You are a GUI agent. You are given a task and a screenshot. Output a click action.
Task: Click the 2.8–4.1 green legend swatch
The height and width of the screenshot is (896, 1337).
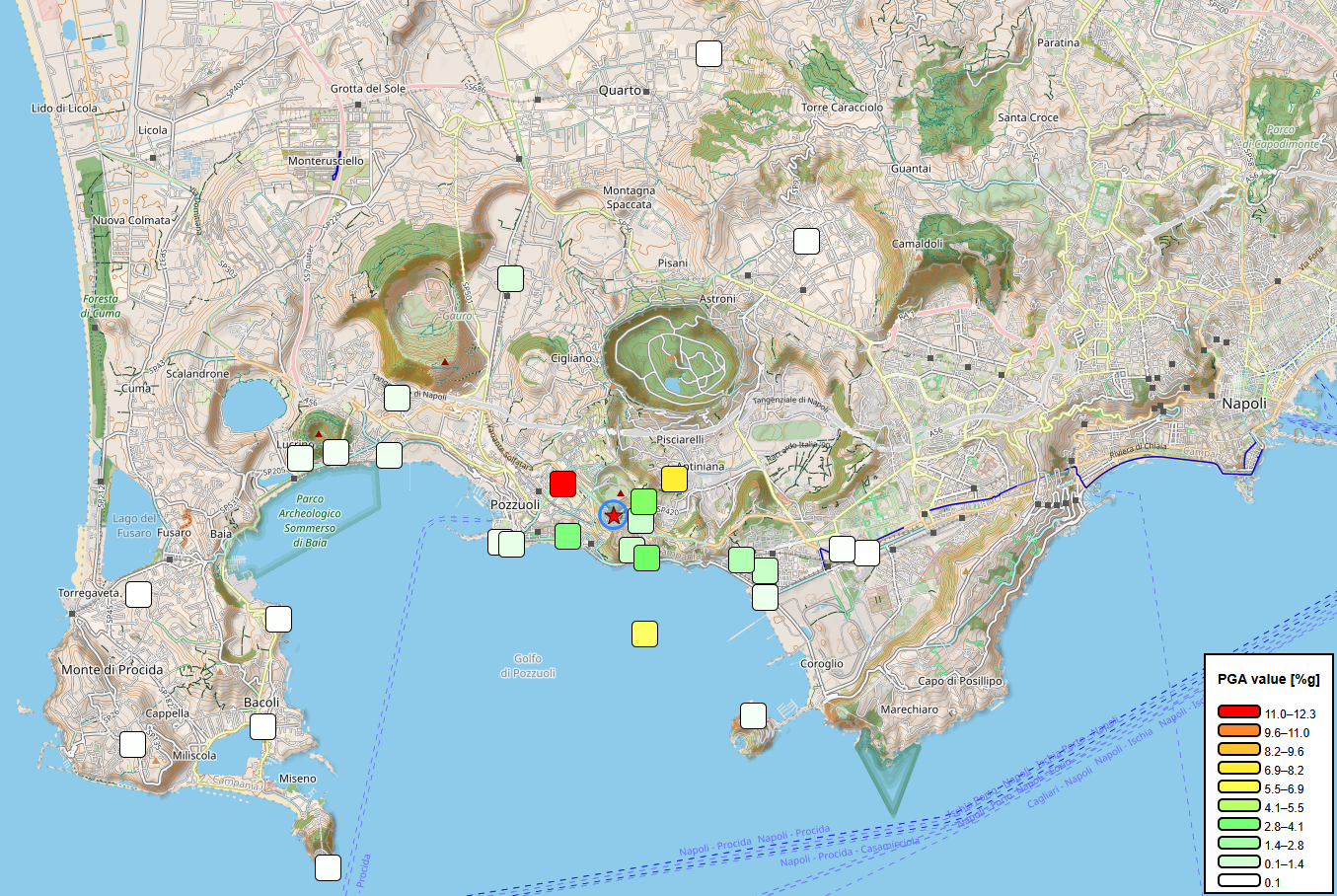tap(1239, 825)
